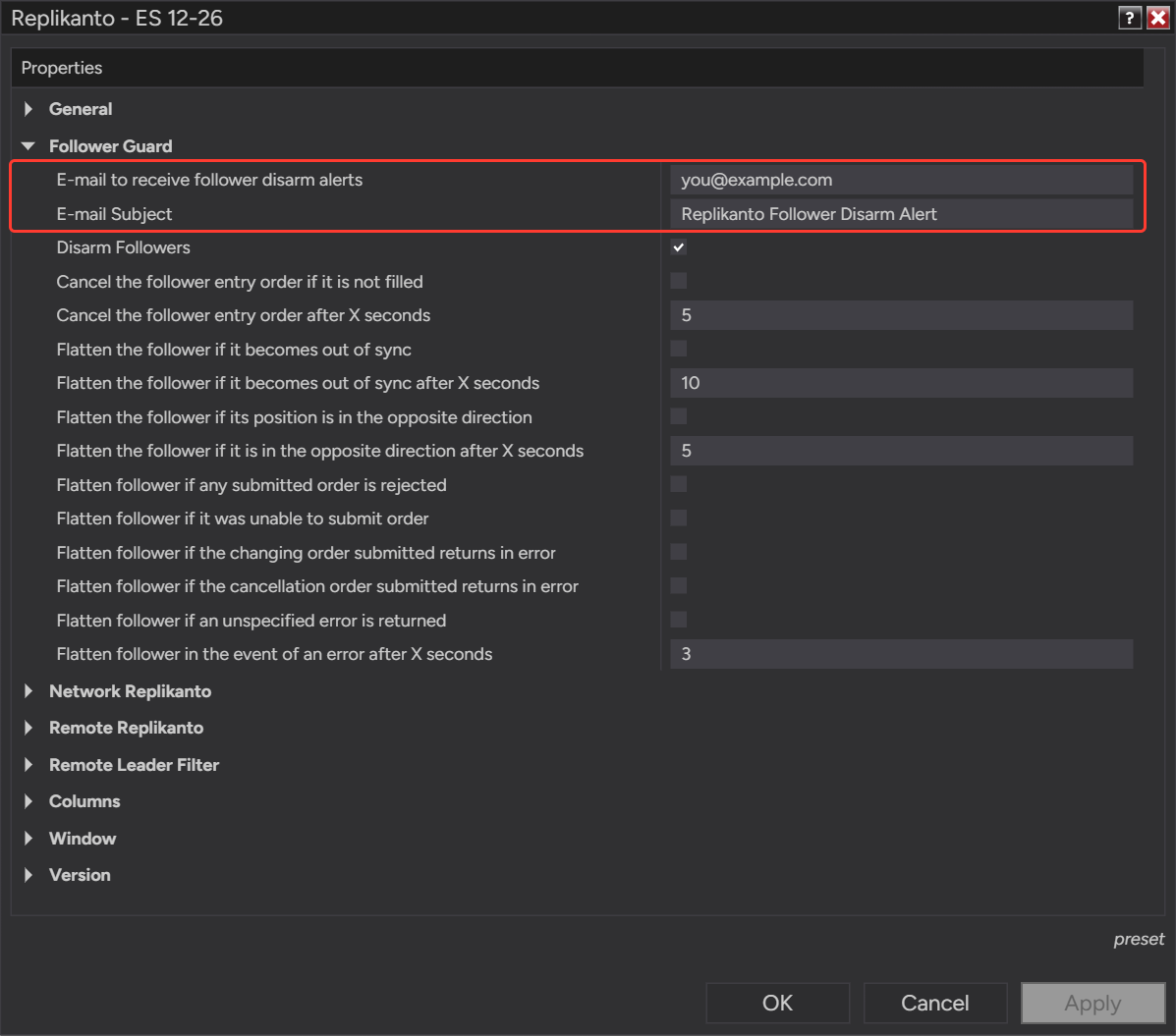Edit out of sync after X seconds field
1176x1036 pixels.
[x=902, y=383]
